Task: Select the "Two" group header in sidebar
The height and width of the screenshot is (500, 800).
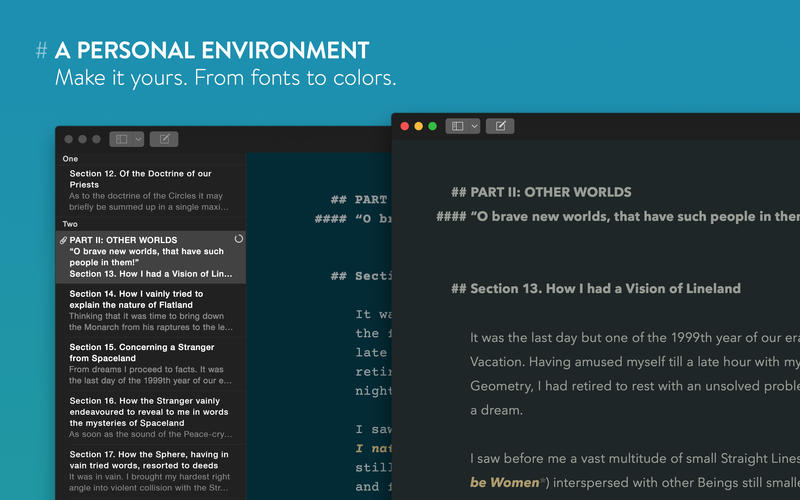Action: (x=70, y=224)
